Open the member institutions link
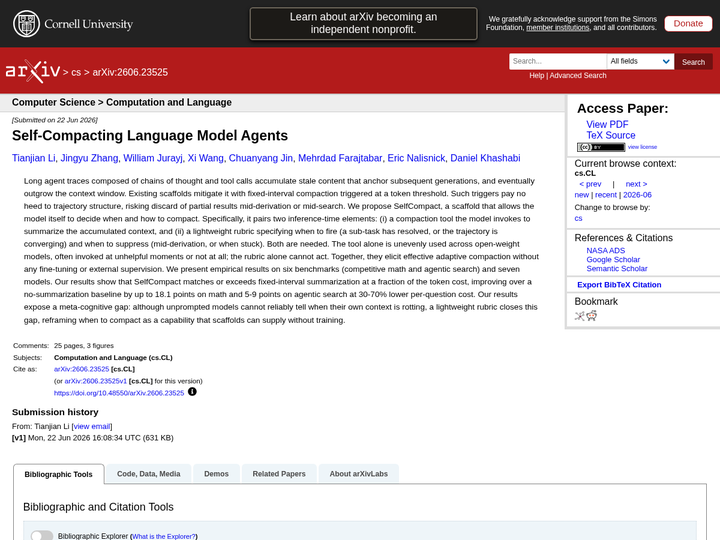Viewport: 720px width, 540px height. 557,28
